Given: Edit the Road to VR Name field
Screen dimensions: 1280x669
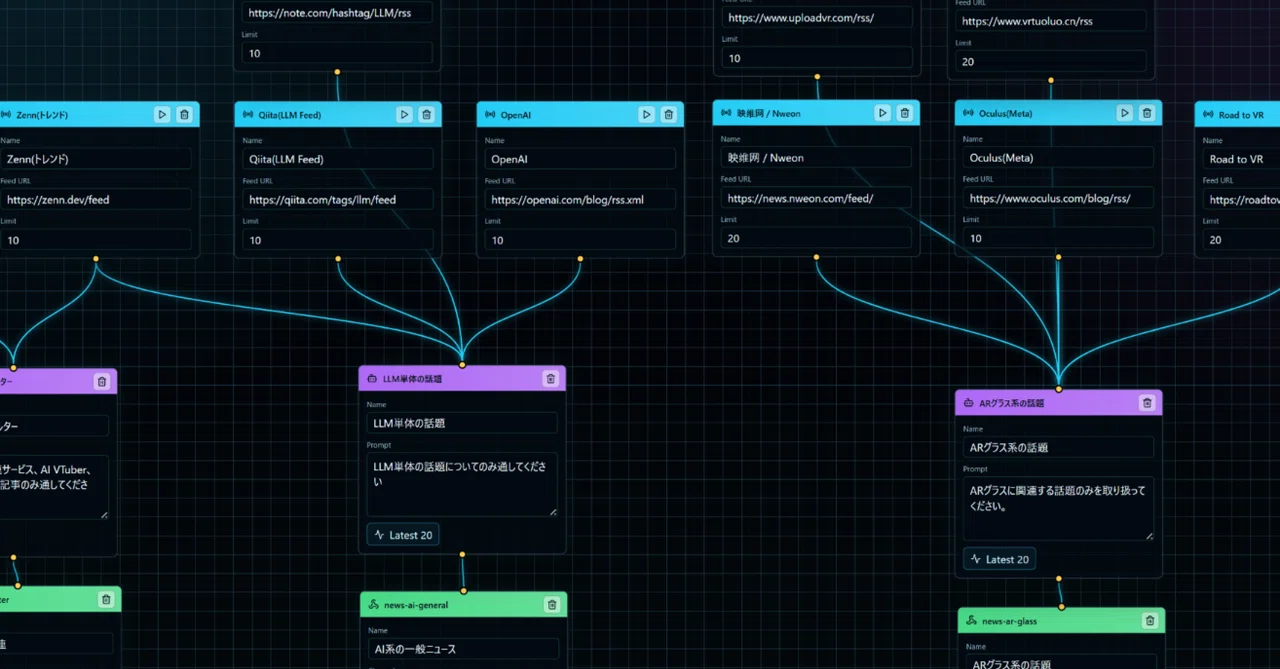Looking at the screenshot, I should coord(1241,159).
